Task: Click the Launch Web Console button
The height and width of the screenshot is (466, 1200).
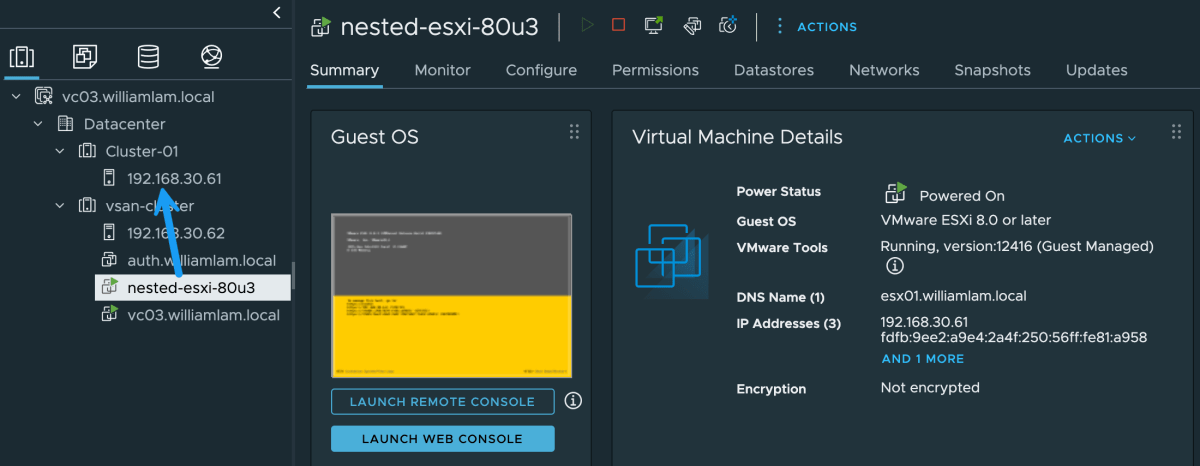Action: [x=442, y=439]
